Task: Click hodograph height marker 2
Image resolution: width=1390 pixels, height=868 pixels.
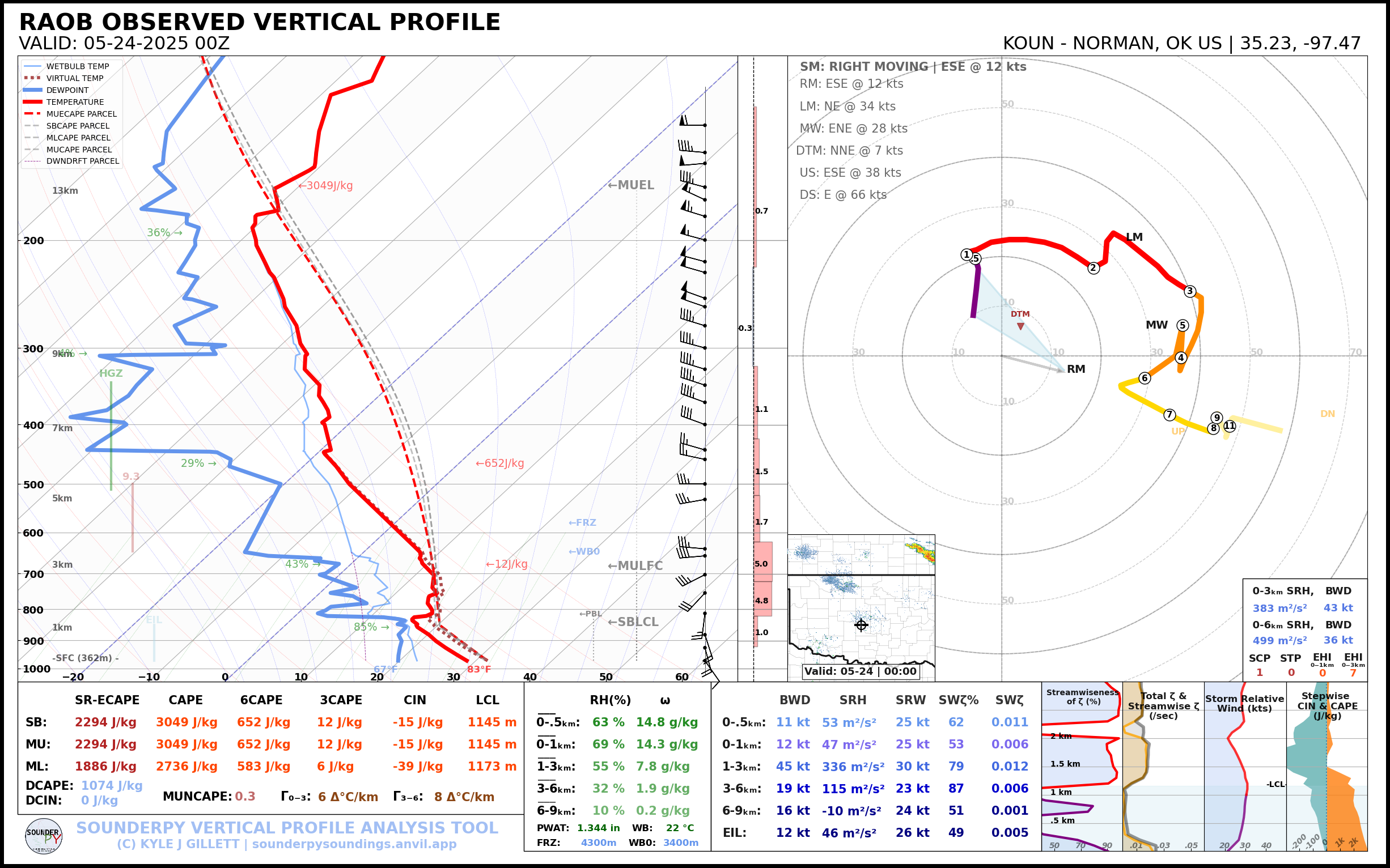Action: click(x=1093, y=268)
